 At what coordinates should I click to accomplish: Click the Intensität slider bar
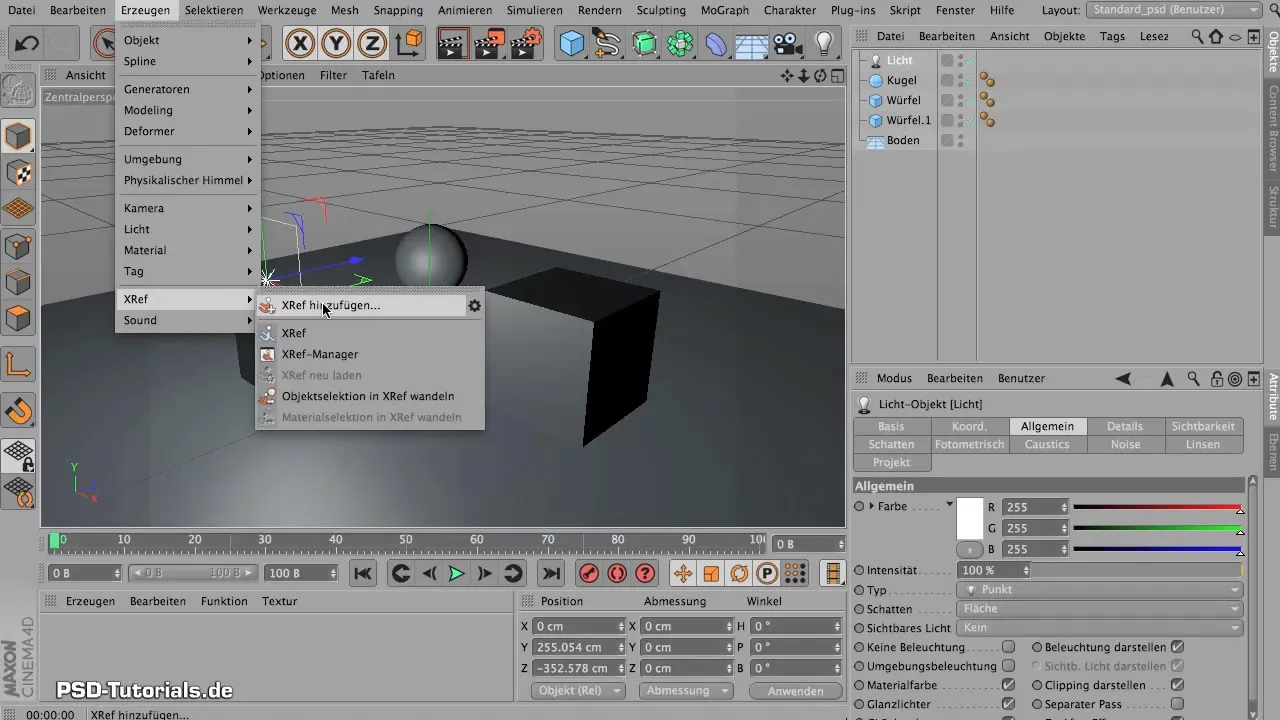1137,570
